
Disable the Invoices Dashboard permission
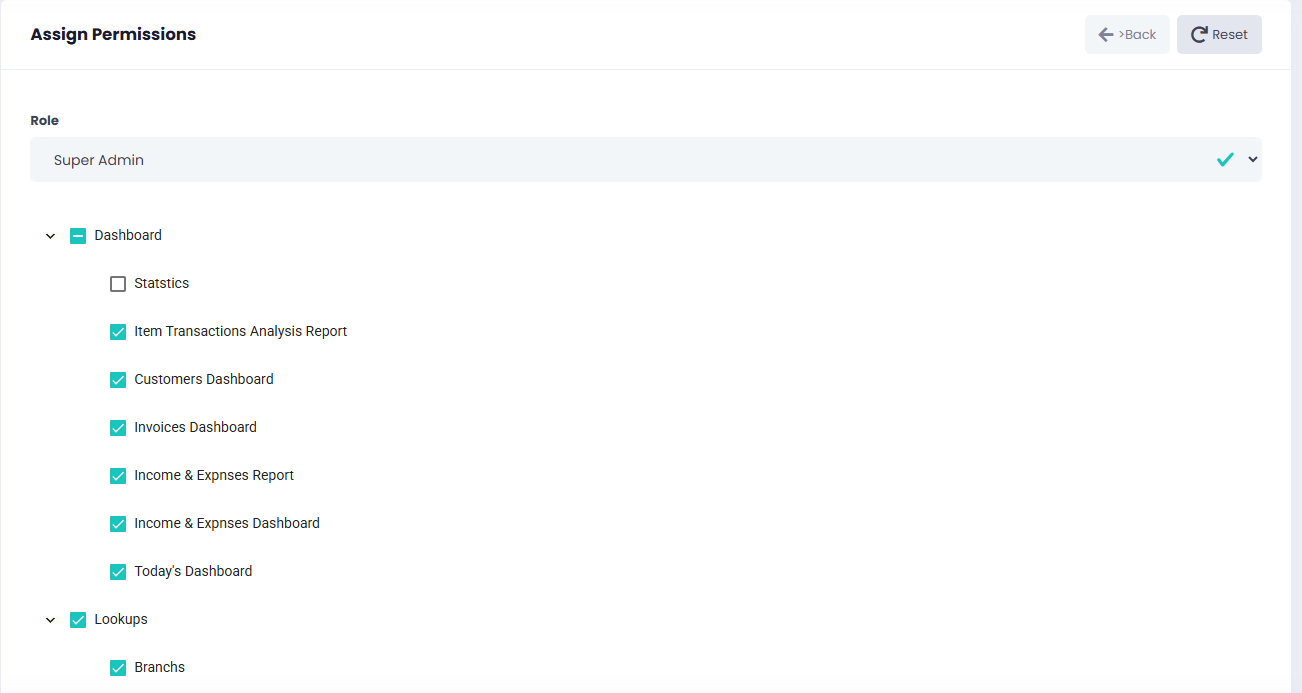(118, 428)
